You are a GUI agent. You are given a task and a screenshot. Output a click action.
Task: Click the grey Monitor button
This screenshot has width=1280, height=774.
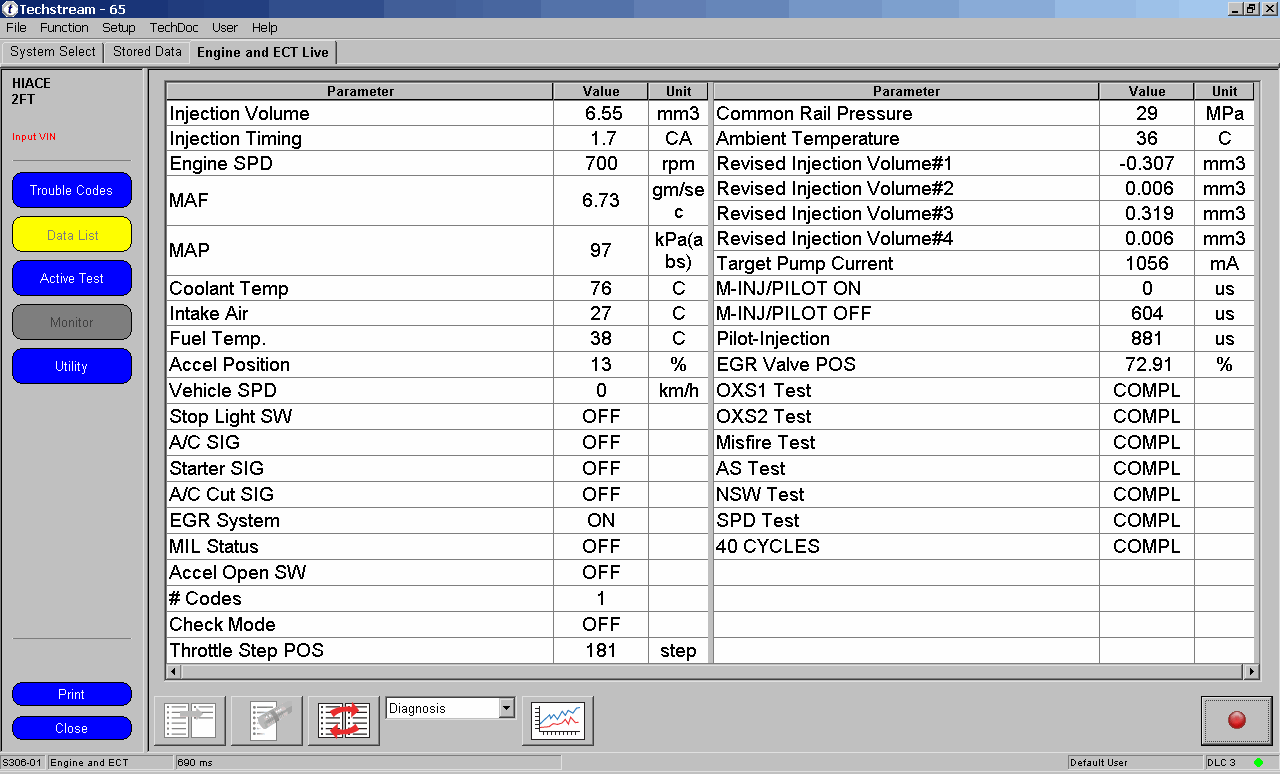[x=72, y=322]
